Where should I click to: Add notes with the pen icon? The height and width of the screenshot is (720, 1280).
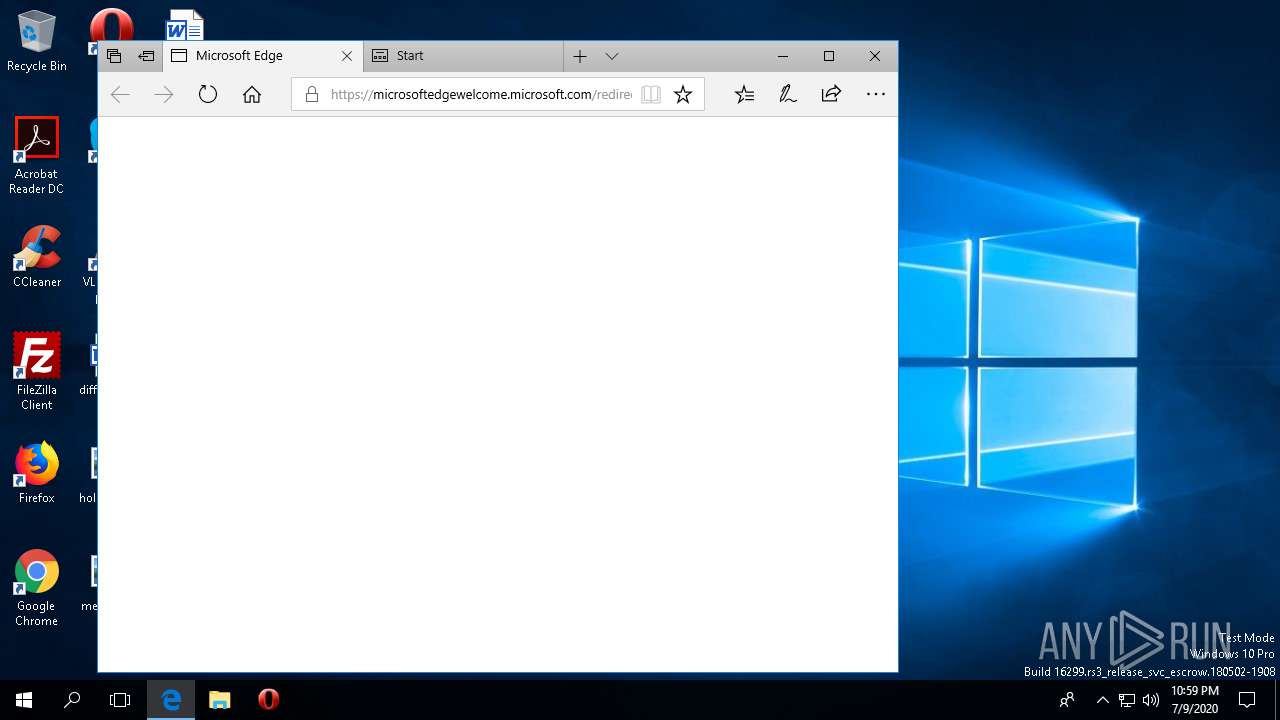[788, 94]
